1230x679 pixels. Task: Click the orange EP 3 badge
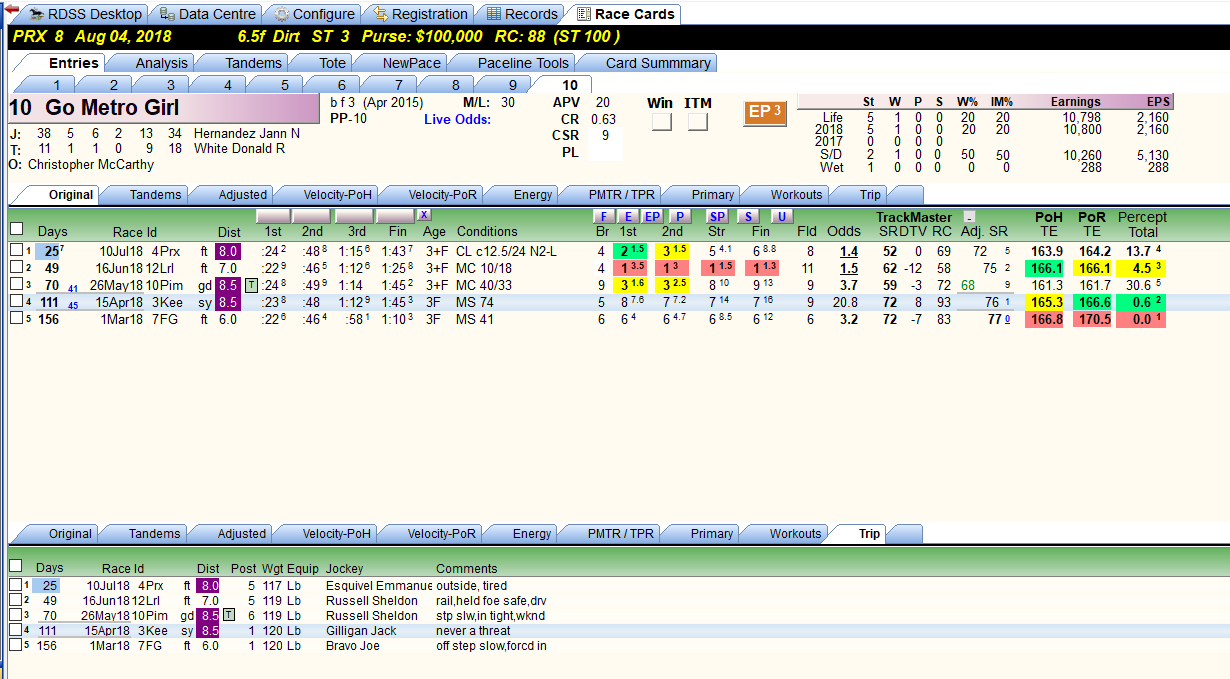click(x=765, y=112)
